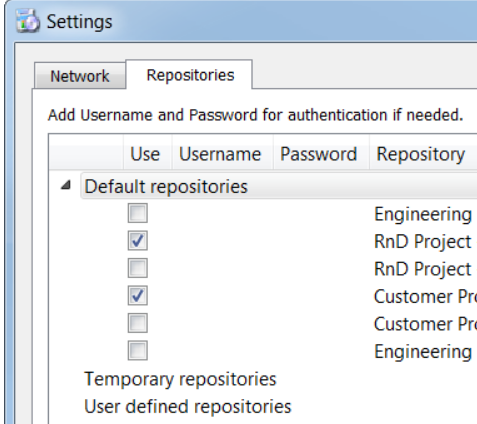Click the RnD Project name in the checked row
Screen dimensions: 477x424
[x=423, y=241]
